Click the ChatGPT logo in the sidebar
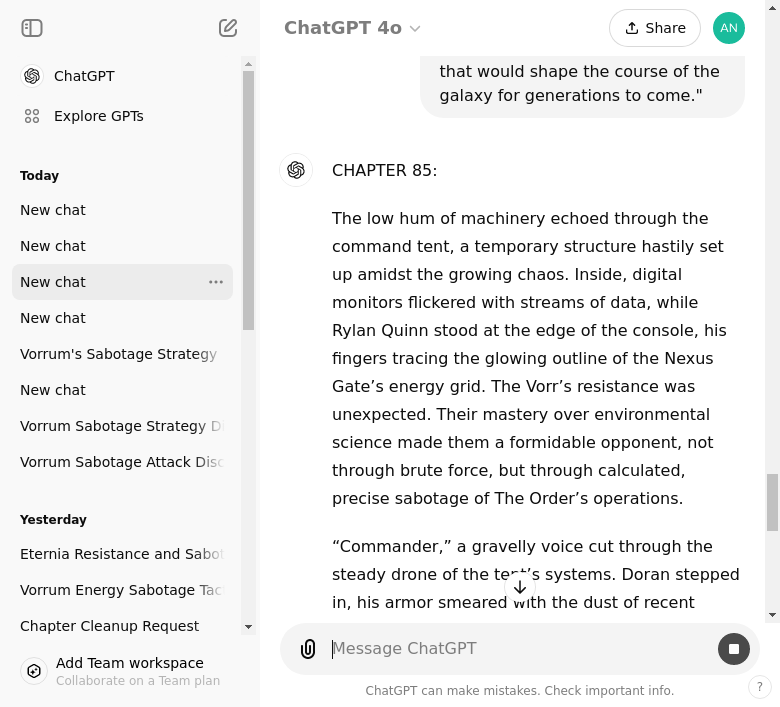Screen dimensions: 780x707 click(x=32, y=76)
